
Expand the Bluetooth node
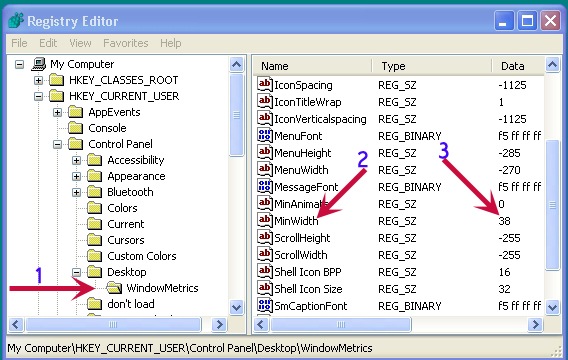coord(76,192)
